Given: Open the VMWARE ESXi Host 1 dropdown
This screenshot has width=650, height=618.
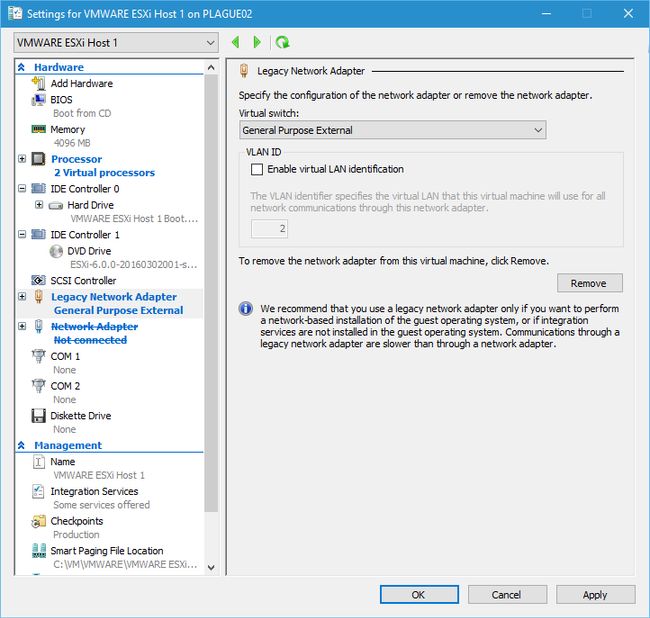Looking at the screenshot, I should click(x=116, y=43).
